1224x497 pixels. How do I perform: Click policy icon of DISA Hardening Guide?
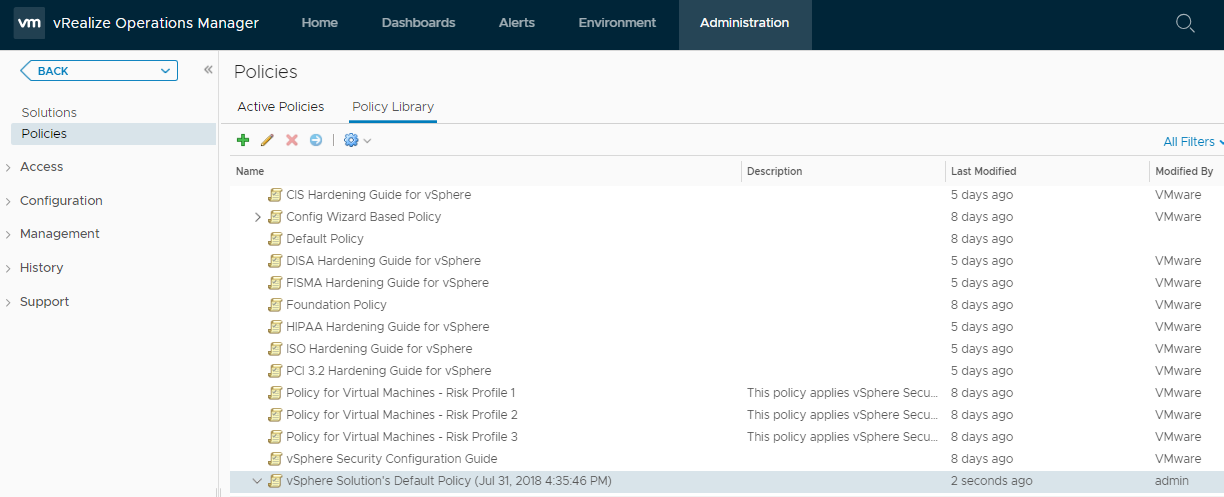(x=275, y=261)
